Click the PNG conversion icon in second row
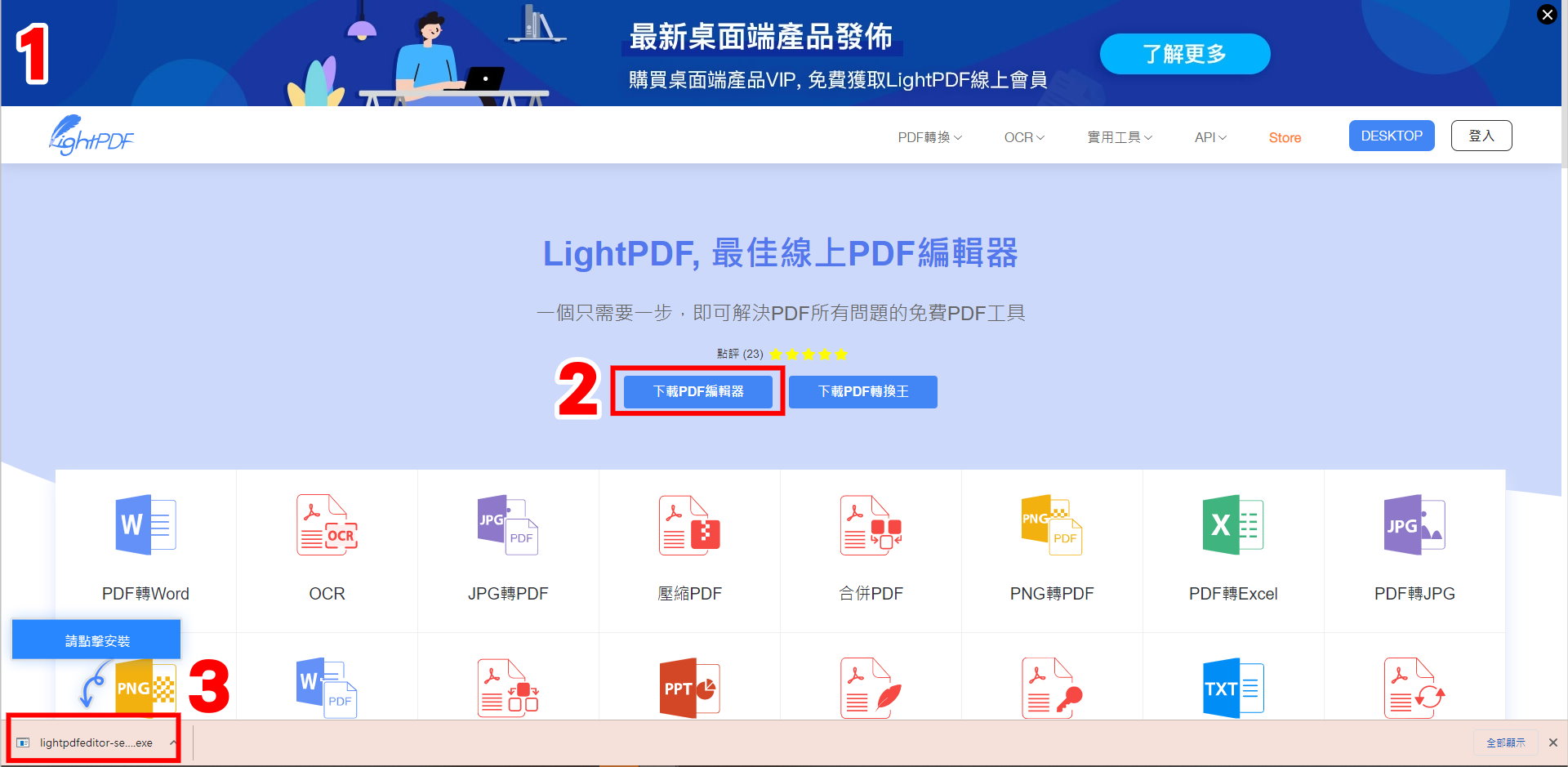The height and width of the screenshot is (767, 1568). pos(145,689)
